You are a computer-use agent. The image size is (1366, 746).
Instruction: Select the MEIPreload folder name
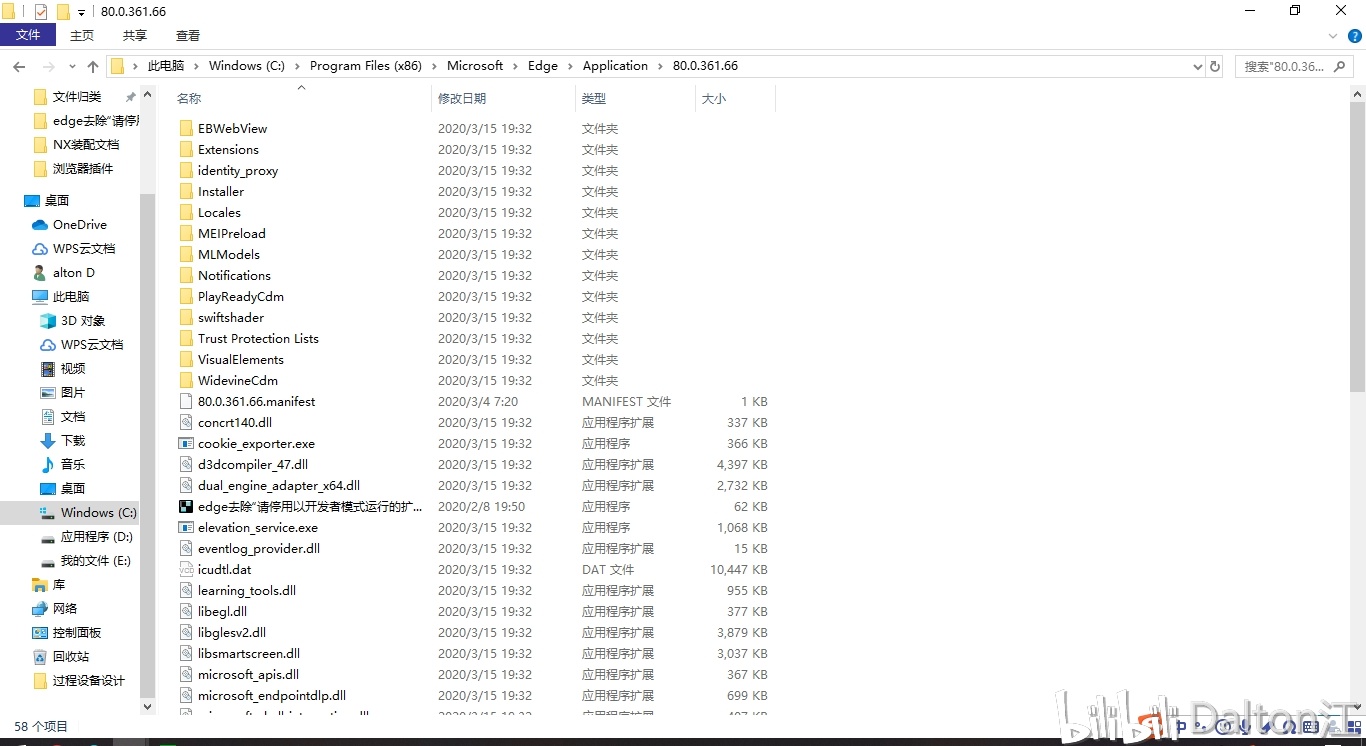pyautogui.click(x=232, y=233)
